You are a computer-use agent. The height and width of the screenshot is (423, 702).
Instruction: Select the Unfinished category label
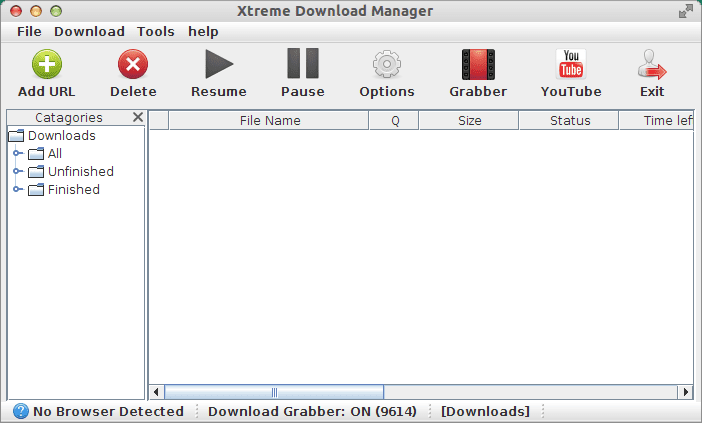click(x=81, y=171)
